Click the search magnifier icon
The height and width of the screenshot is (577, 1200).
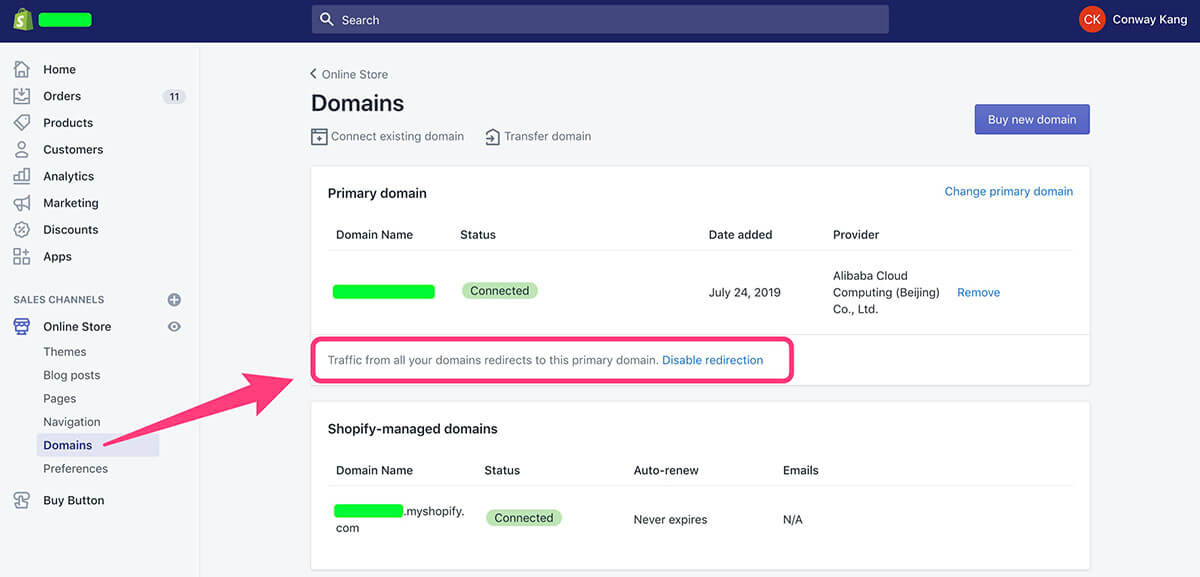(327, 19)
